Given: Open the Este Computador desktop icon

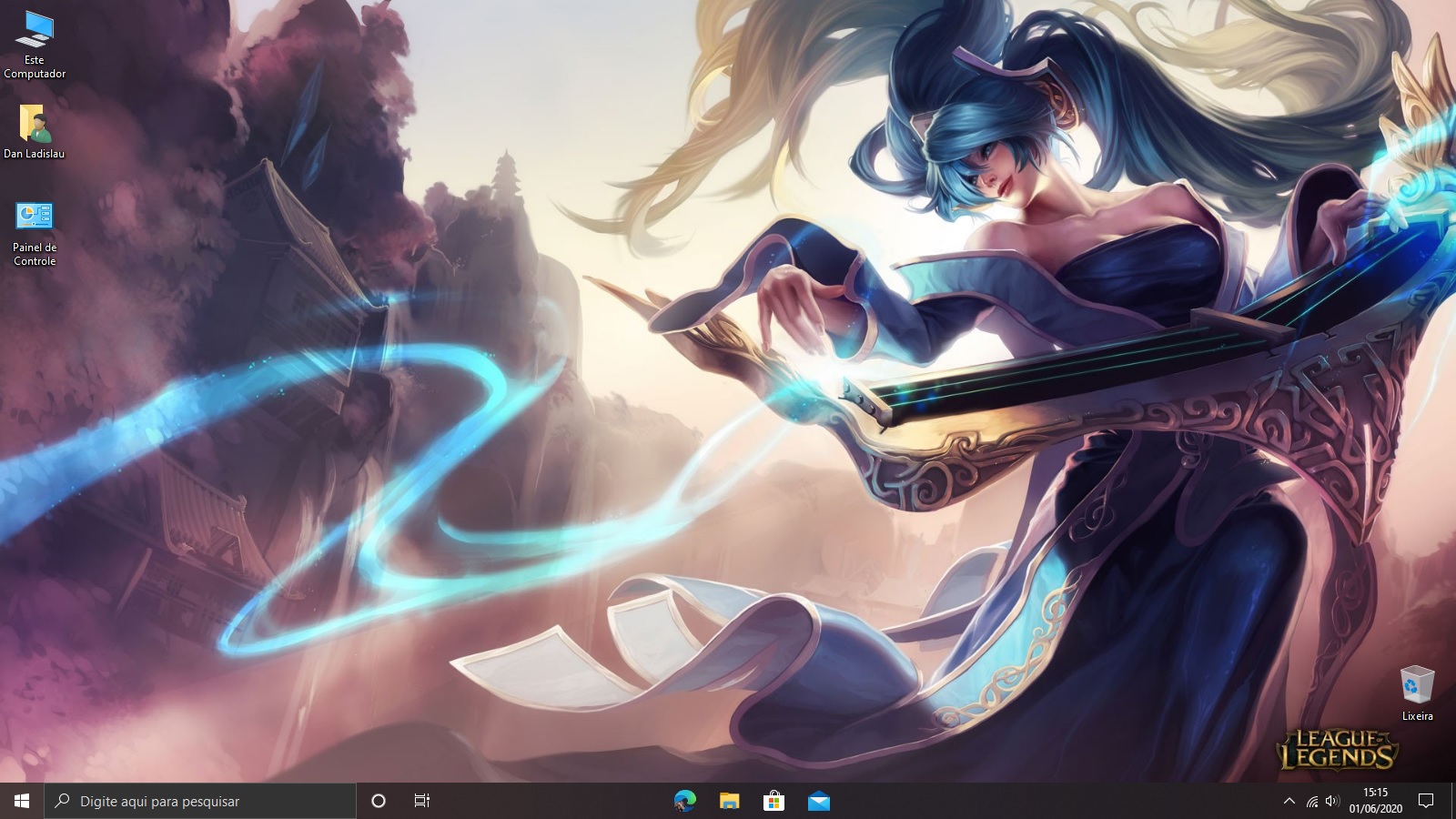Looking at the screenshot, I should coord(35,44).
